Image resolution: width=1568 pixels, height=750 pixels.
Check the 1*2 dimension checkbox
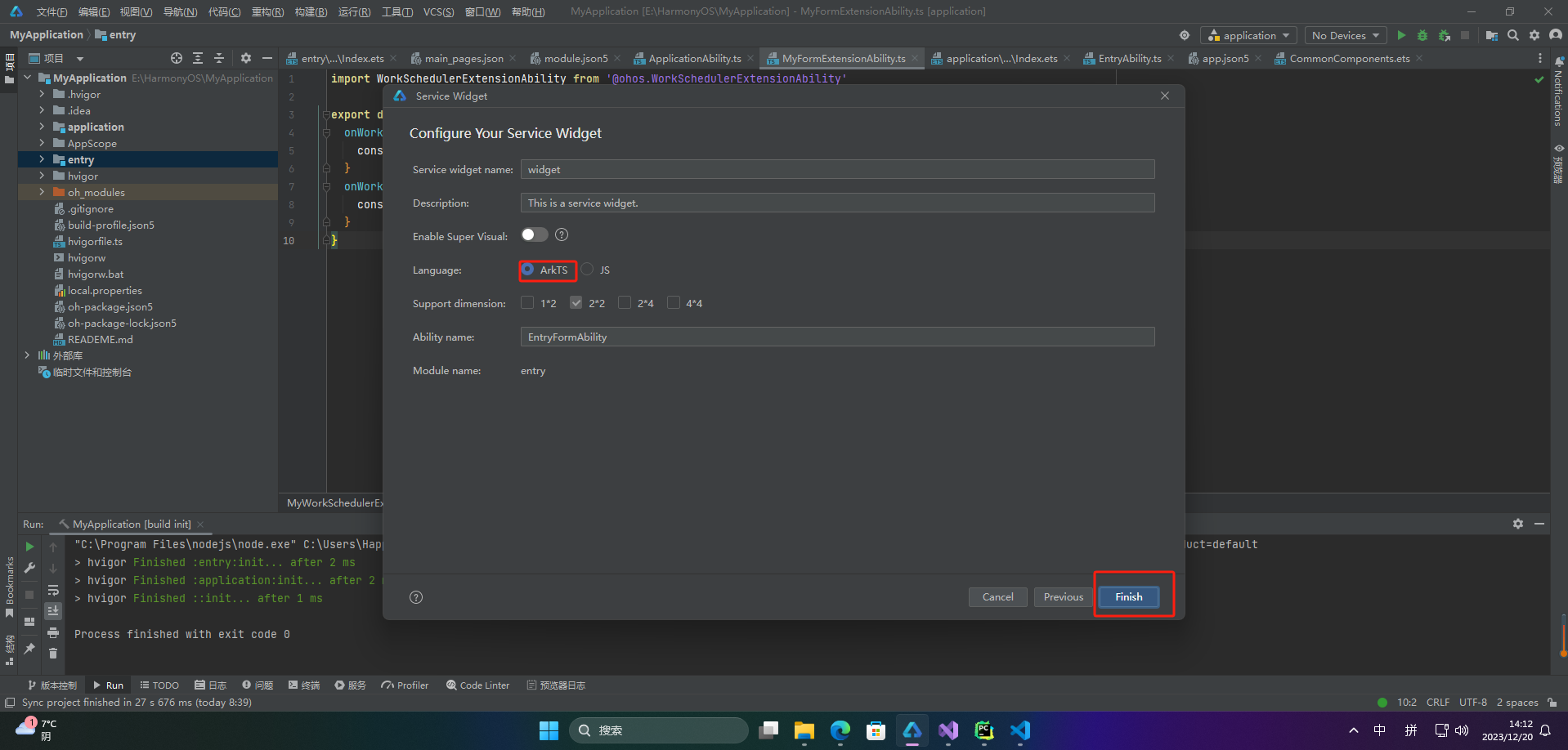click(x=527, y=303)
